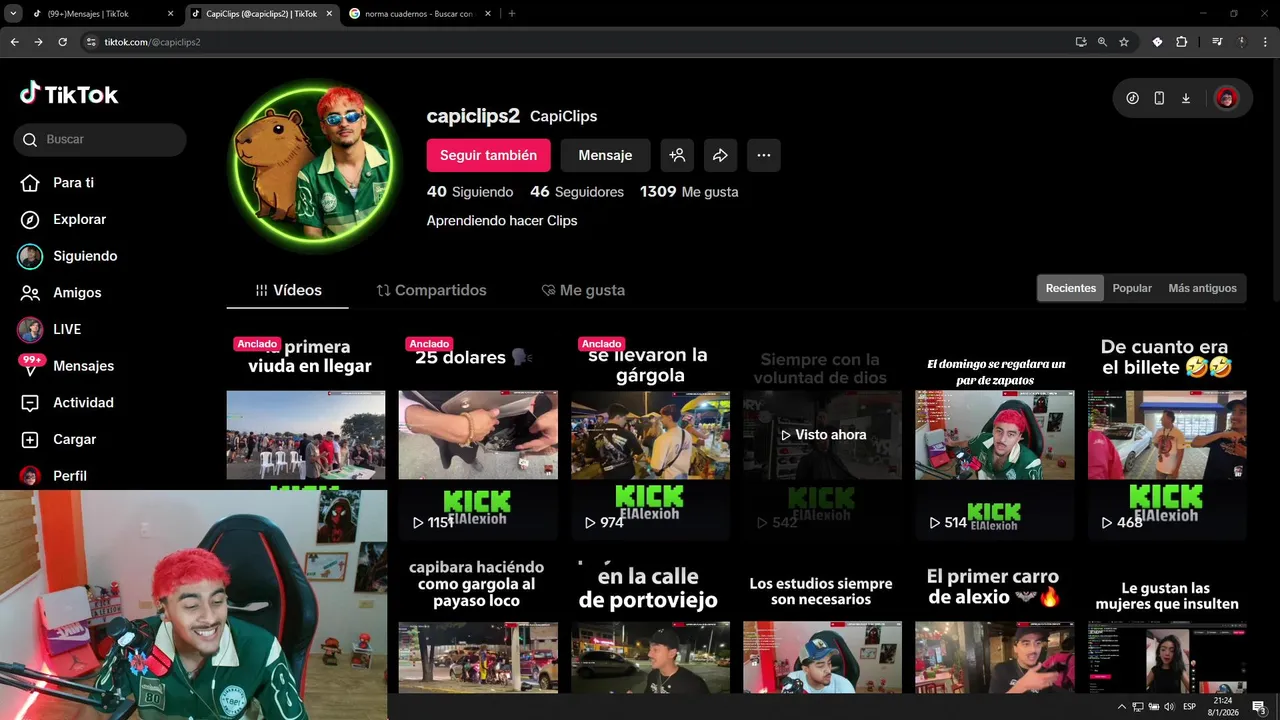Viewport: 1280px width, 720px height.
Task: Open the tab search dropdown arrow
Action: (x=13, y=14)
